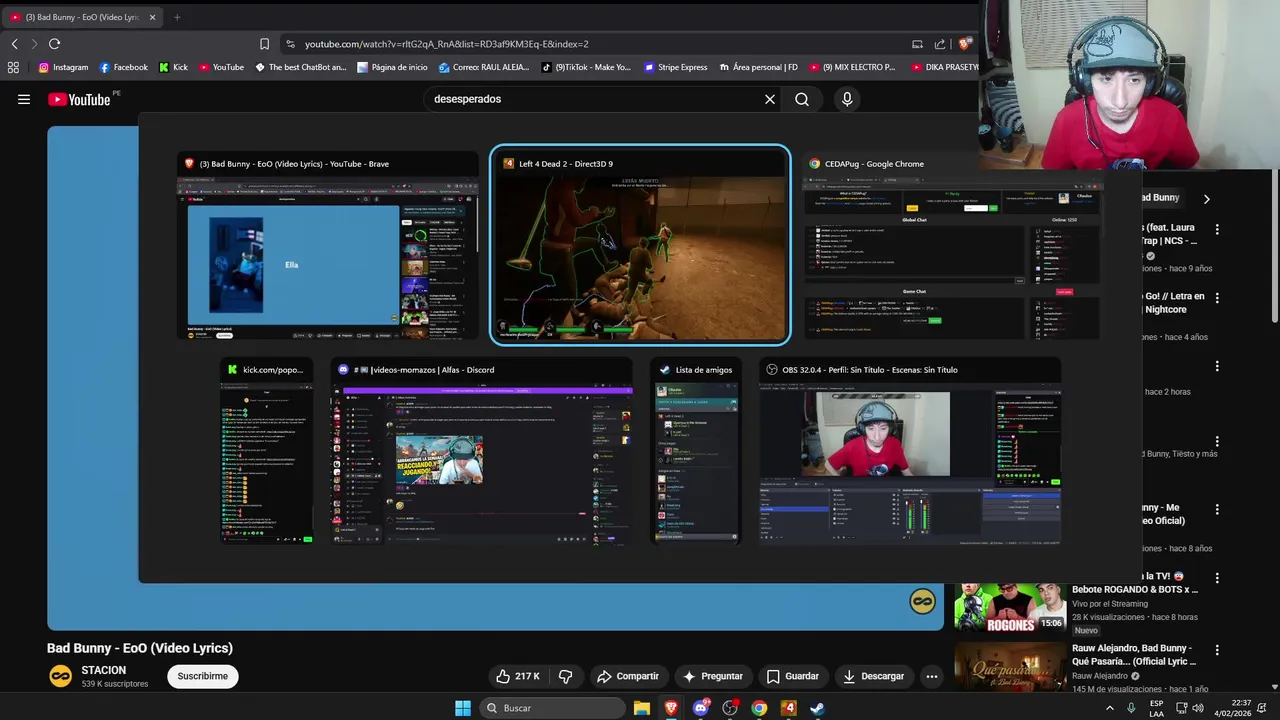Click Descargar button
Screen dimensions: 1280x720
click(x=873, y=676)
